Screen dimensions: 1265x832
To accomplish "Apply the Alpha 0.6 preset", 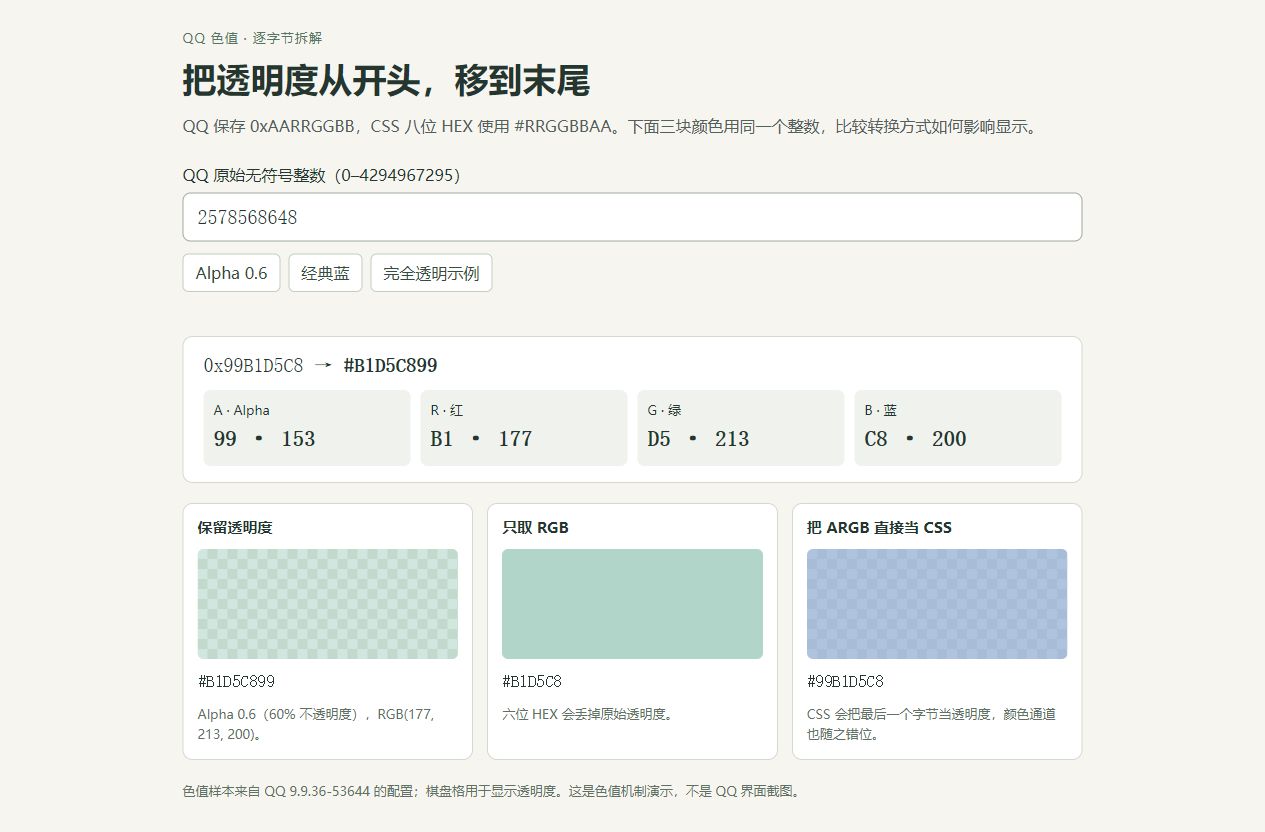I will [232, 273].
